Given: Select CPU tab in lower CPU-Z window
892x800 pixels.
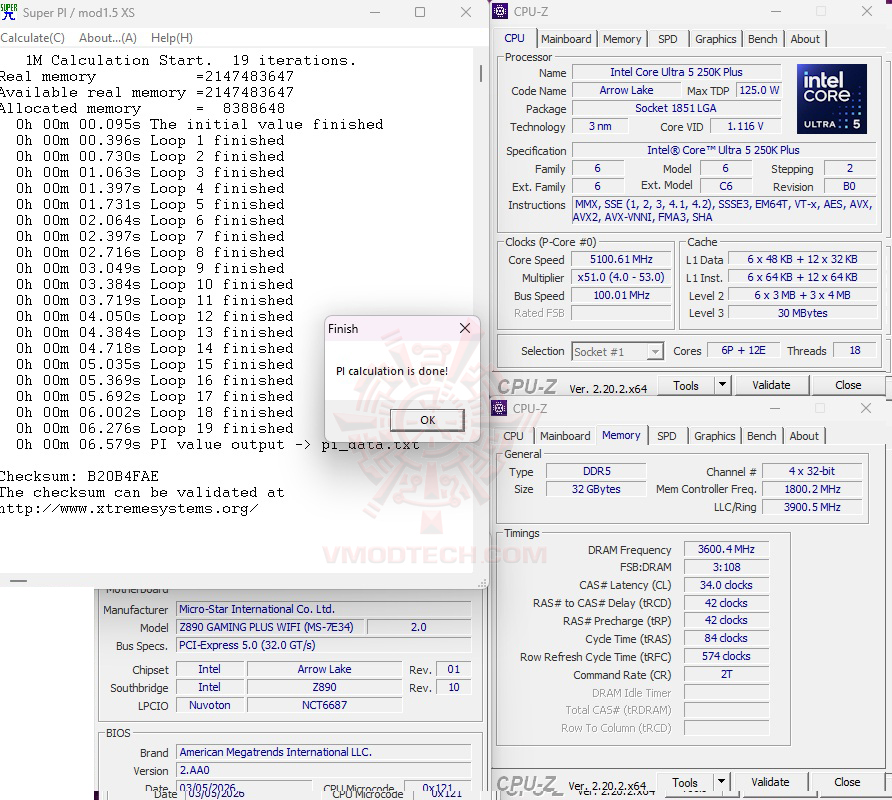Looking at the screenshot, I should tap(513, 436).
